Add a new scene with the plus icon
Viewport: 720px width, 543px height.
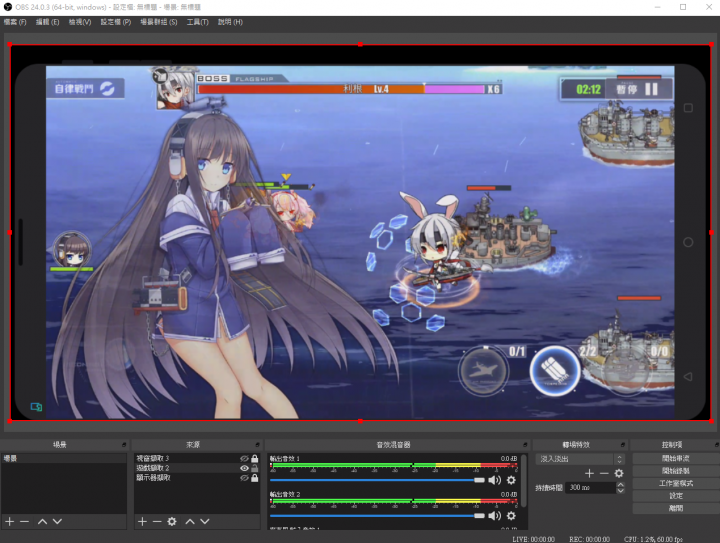tap(10, 521)
